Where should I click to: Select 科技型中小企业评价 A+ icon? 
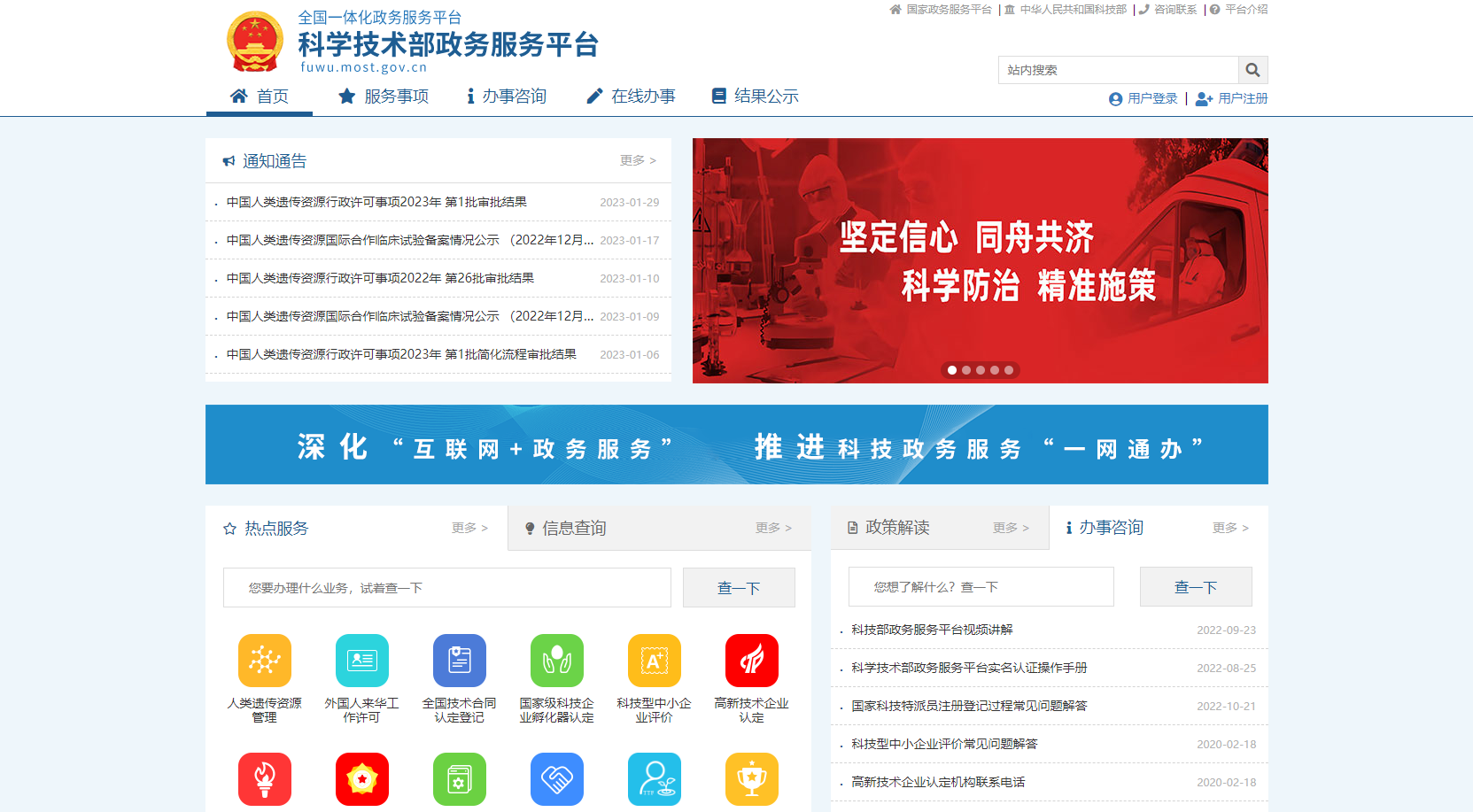(654, 660)
